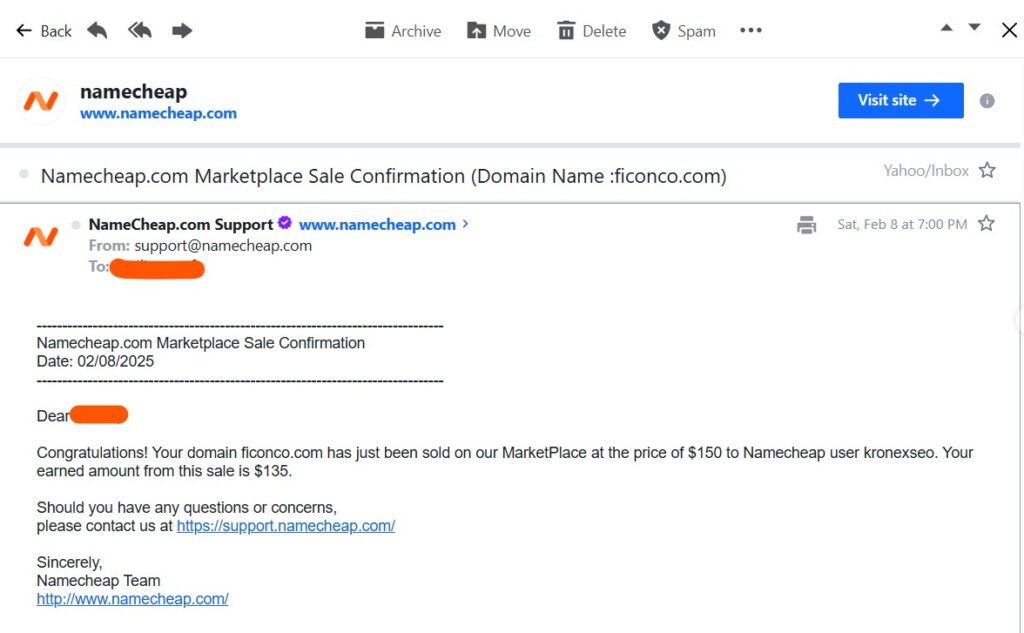
Task: Click the Reply All double-arrow icon
Action: point(140,31)
